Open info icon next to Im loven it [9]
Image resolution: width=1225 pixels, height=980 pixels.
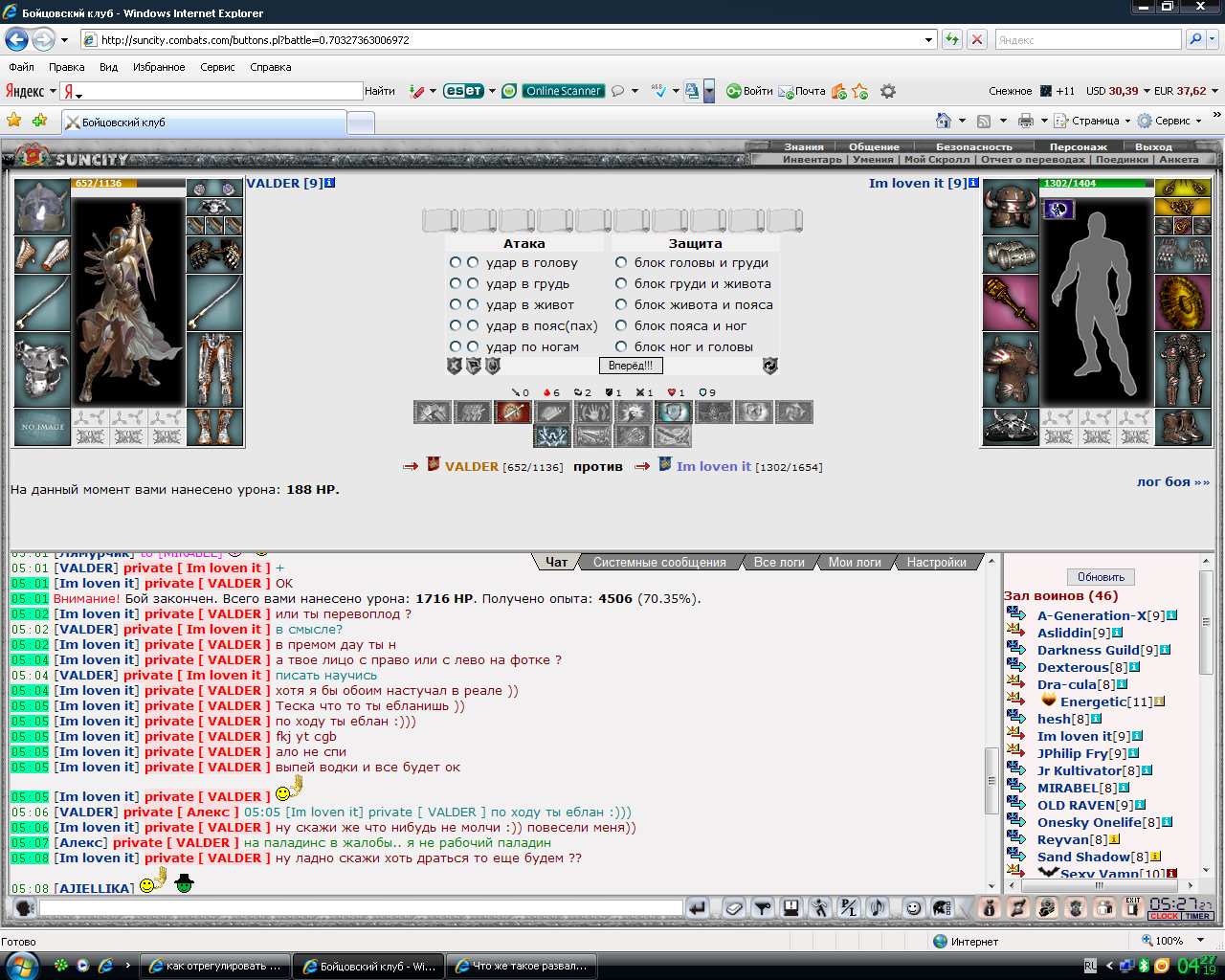point(974,183)
